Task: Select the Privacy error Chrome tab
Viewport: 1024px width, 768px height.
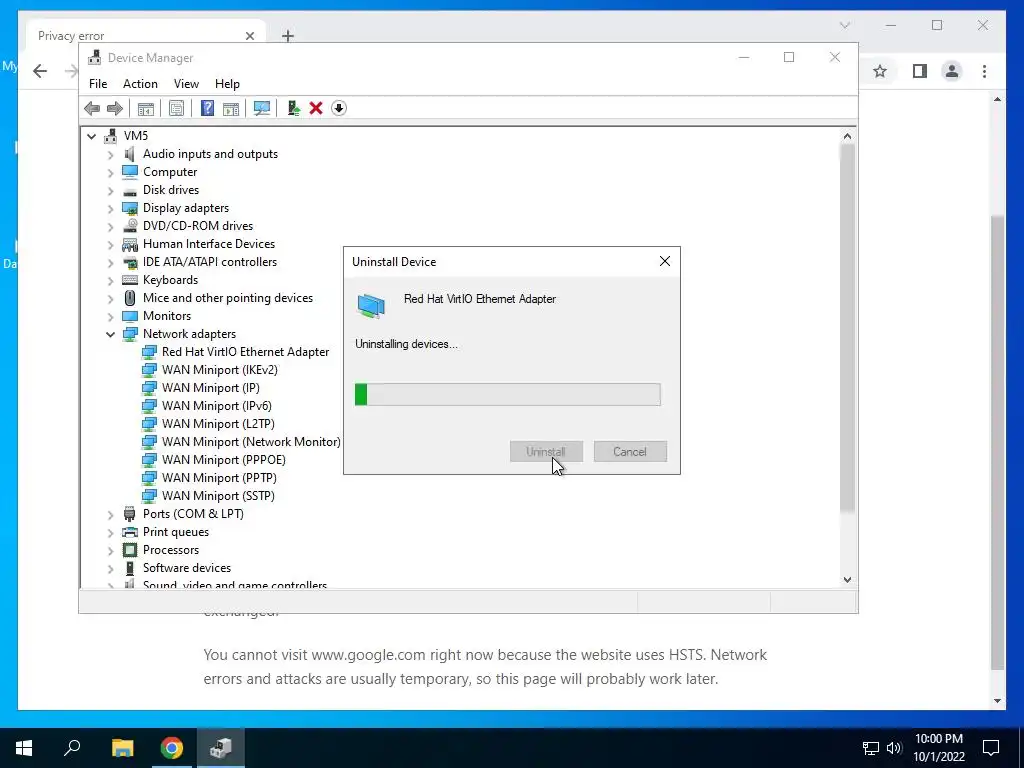Action: (x=146, y=35)
